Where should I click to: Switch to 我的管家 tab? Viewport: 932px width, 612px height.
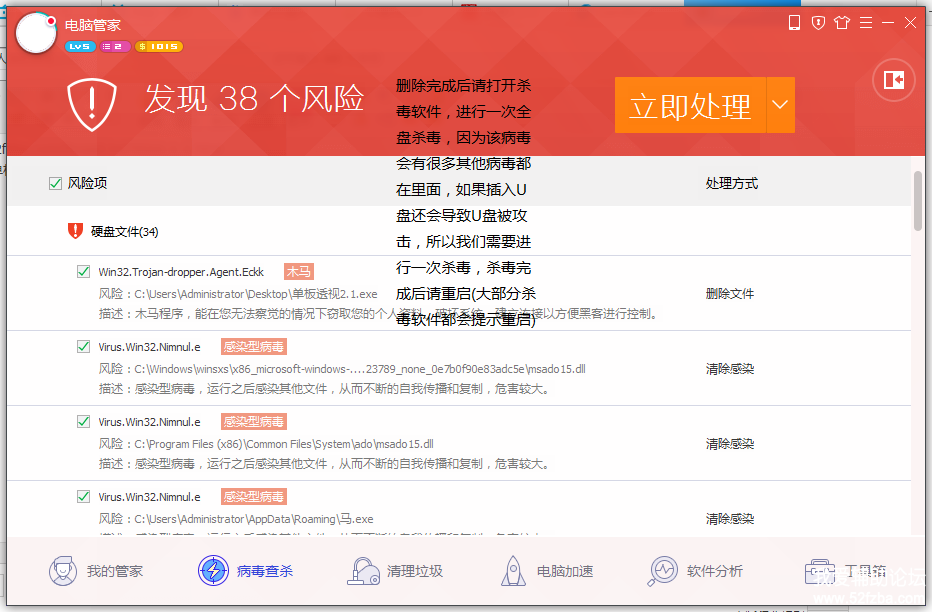tap(96, 571)
